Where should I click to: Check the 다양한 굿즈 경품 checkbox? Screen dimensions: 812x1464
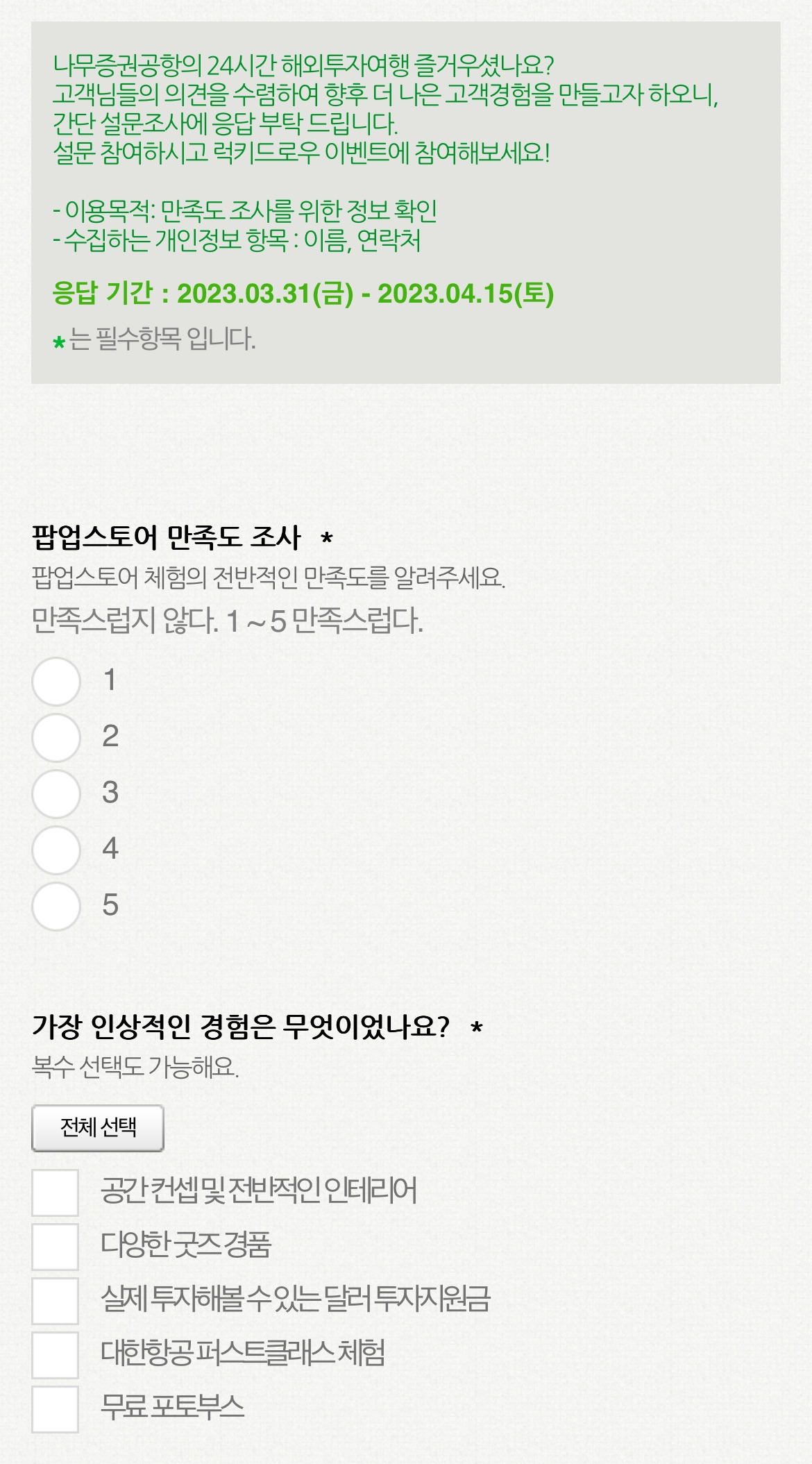click(x=55, y=1247)
